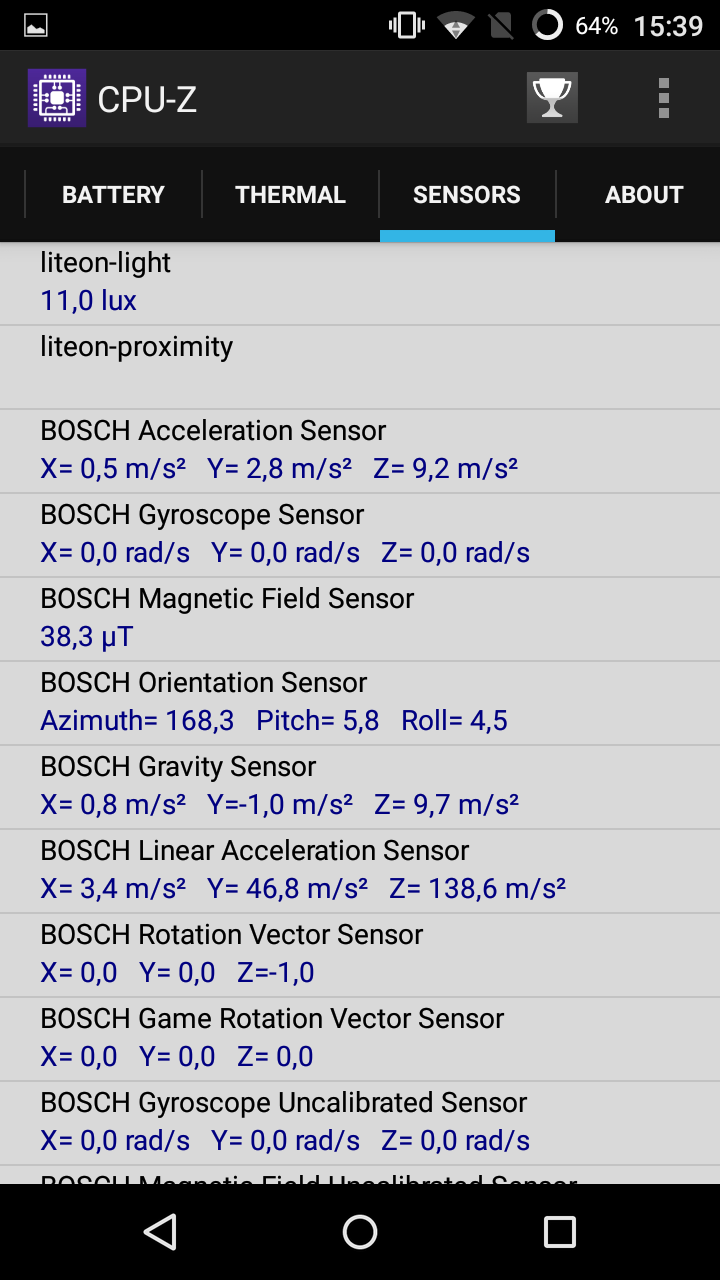Select BOSCH Orientation Sensor entry
This screenshot has height=1280, width=720.
tap(360, 703)
